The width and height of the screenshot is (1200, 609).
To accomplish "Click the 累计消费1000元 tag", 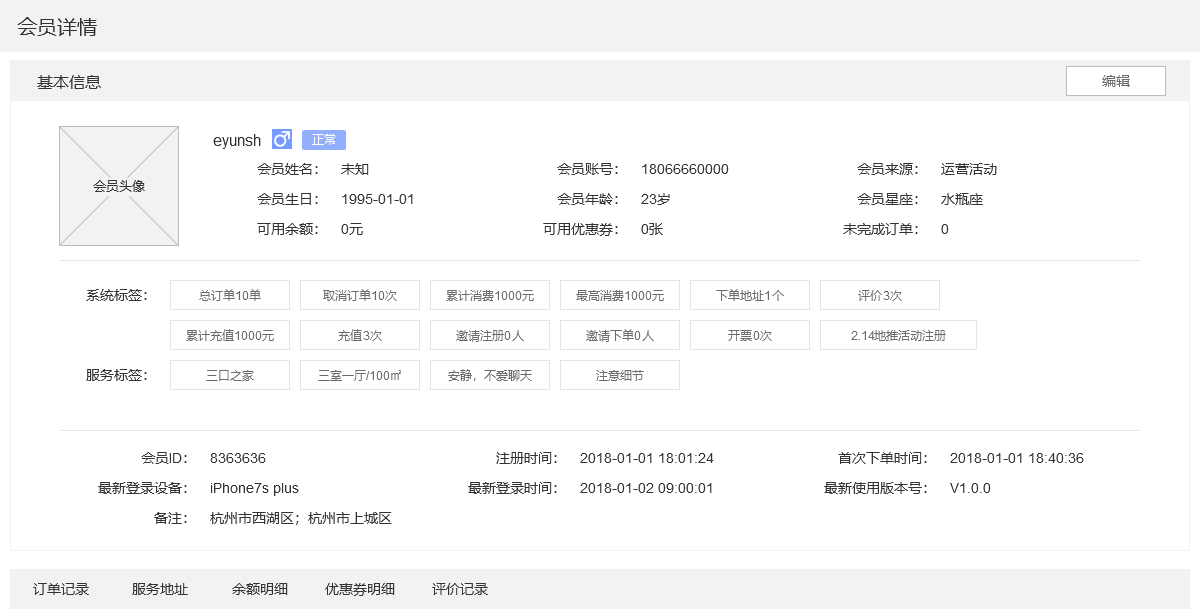I will 490,295.
